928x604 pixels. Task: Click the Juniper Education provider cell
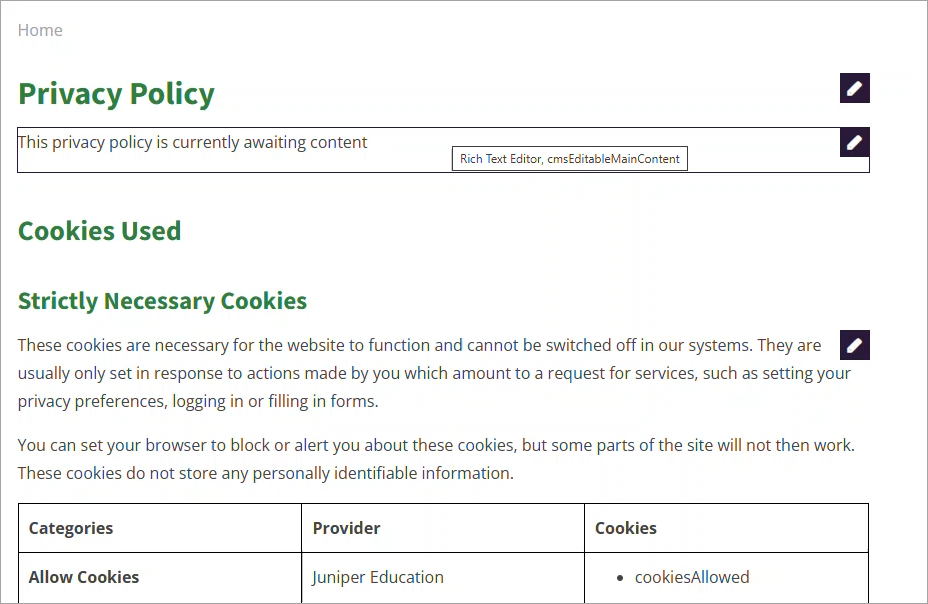point(378,577)
